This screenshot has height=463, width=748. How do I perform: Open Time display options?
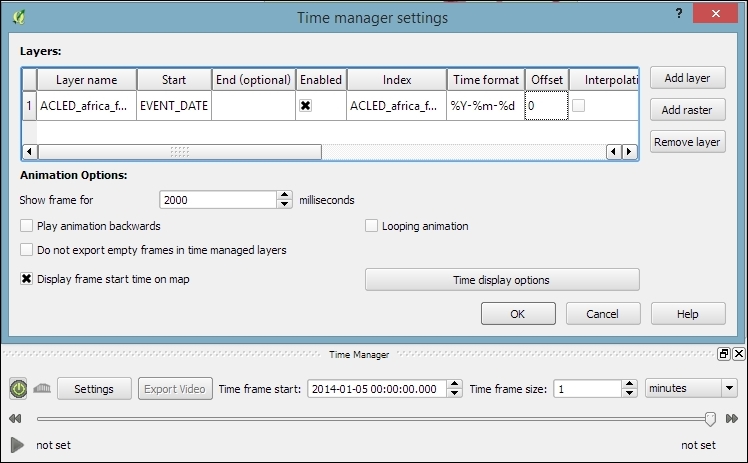[x=501, y=280]
